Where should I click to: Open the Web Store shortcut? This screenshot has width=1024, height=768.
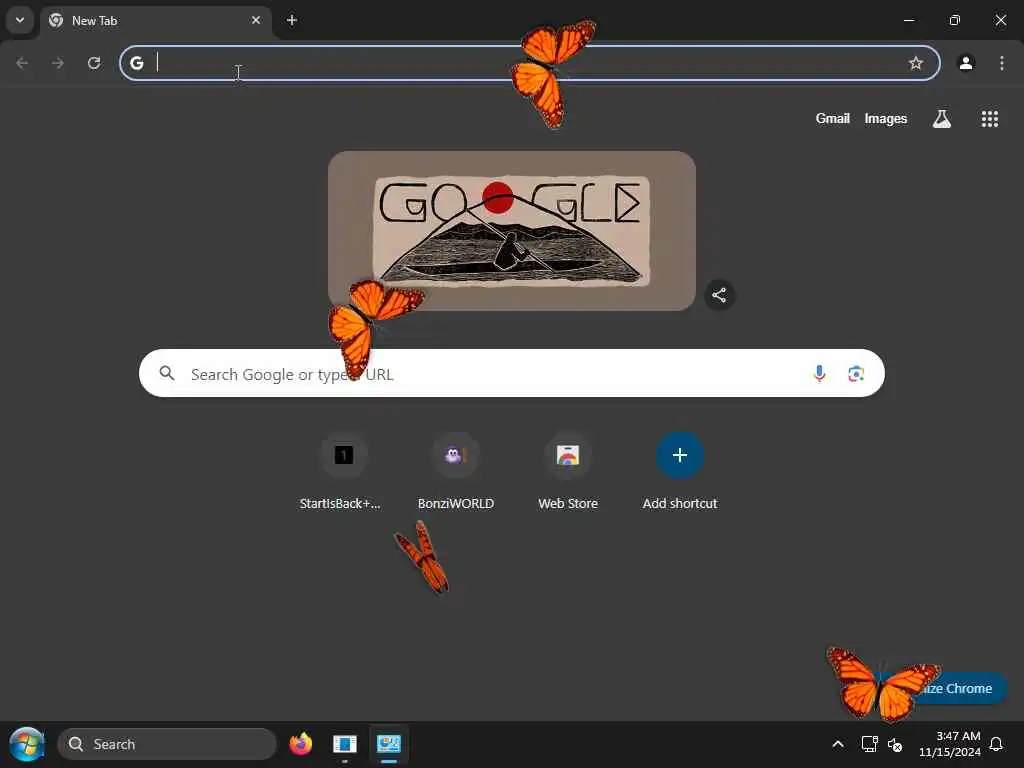tap(568, 472)
